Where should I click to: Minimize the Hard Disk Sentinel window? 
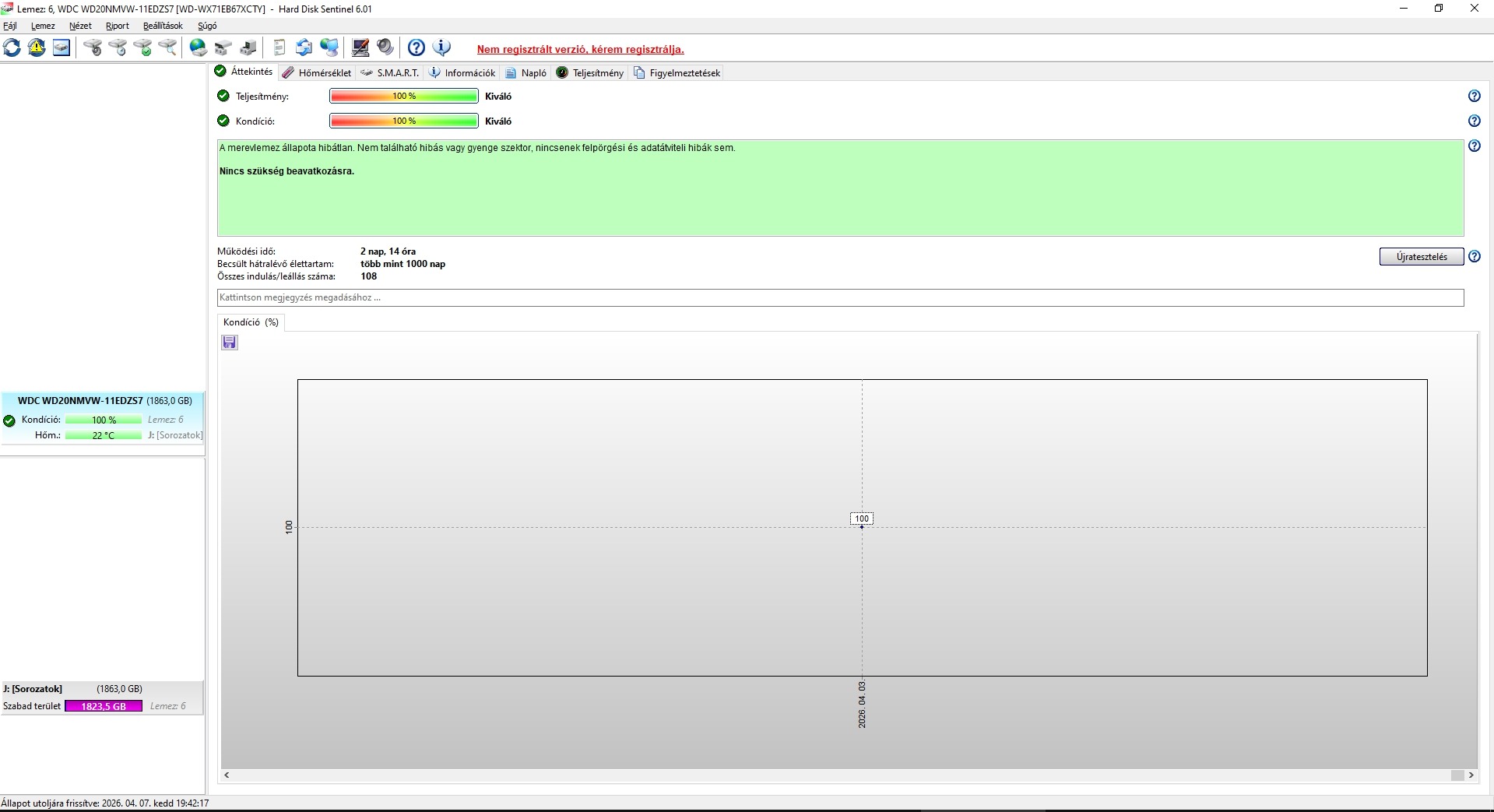point(1404,9)
